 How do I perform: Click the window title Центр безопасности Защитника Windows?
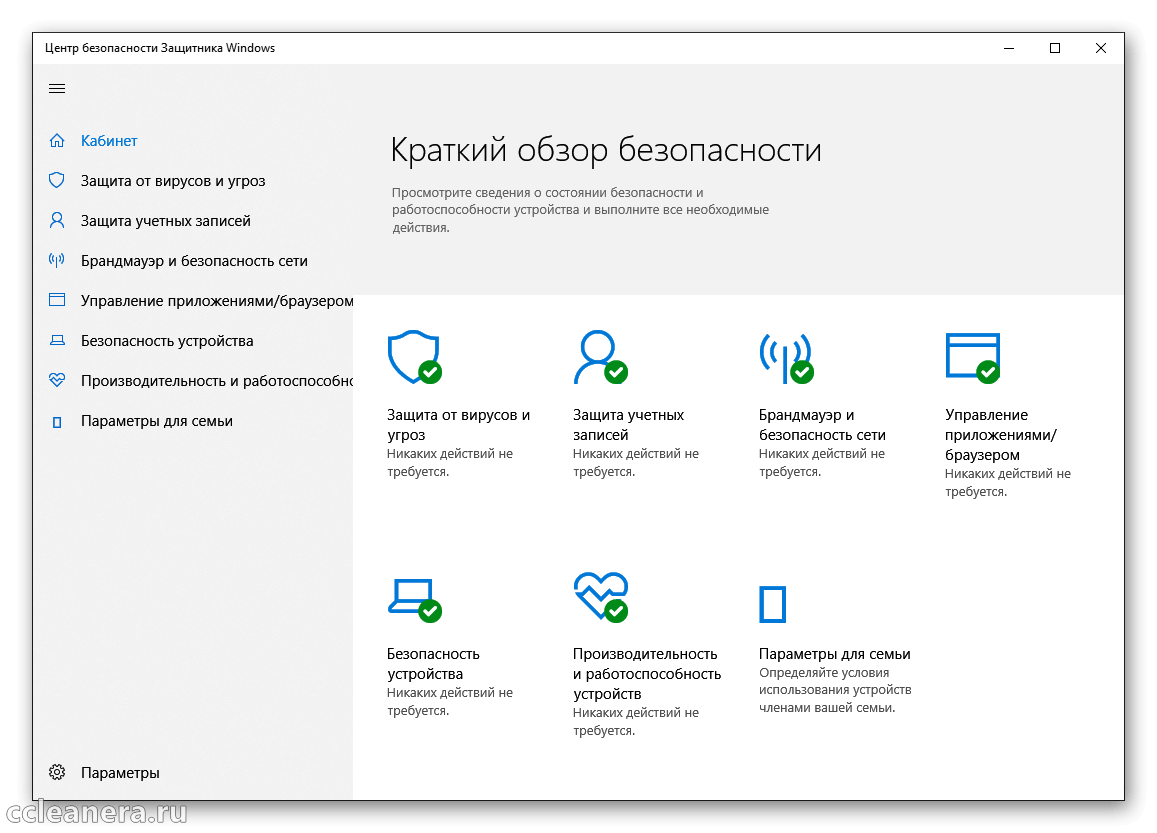coord(160,48)
